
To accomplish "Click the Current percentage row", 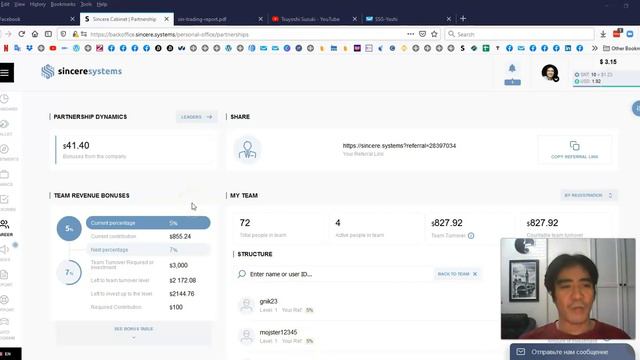I will [148, 223].
